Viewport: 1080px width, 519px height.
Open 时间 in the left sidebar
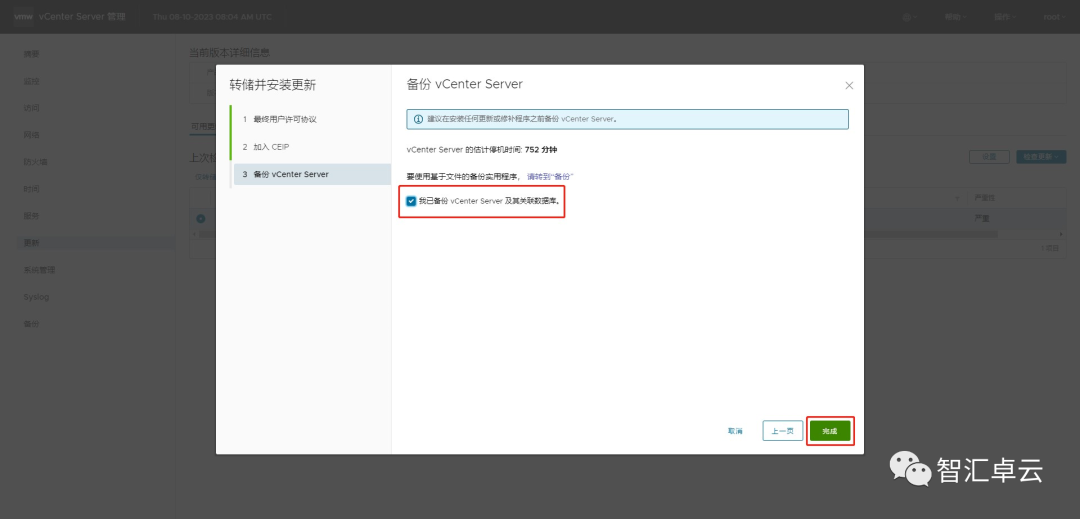[x=32, y=189]
